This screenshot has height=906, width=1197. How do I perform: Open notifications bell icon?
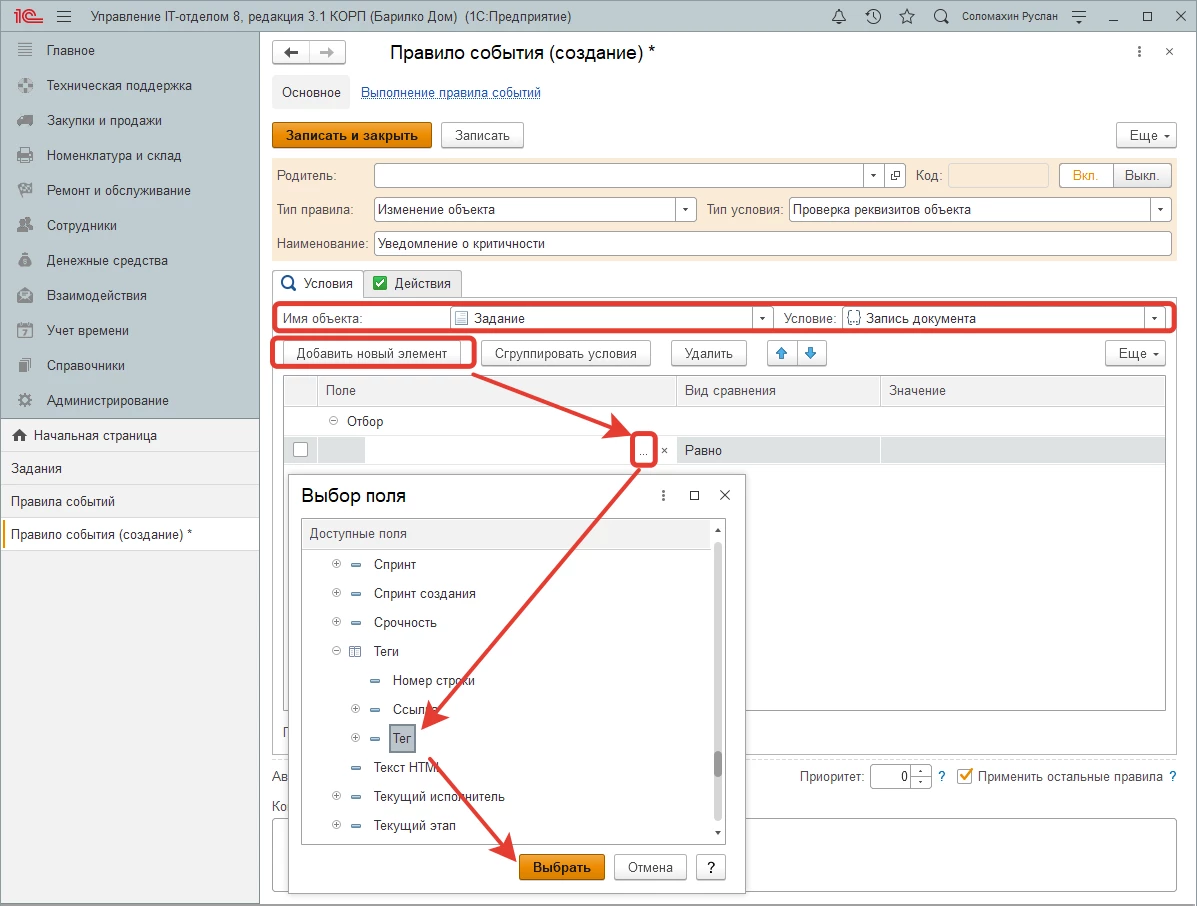839,16
